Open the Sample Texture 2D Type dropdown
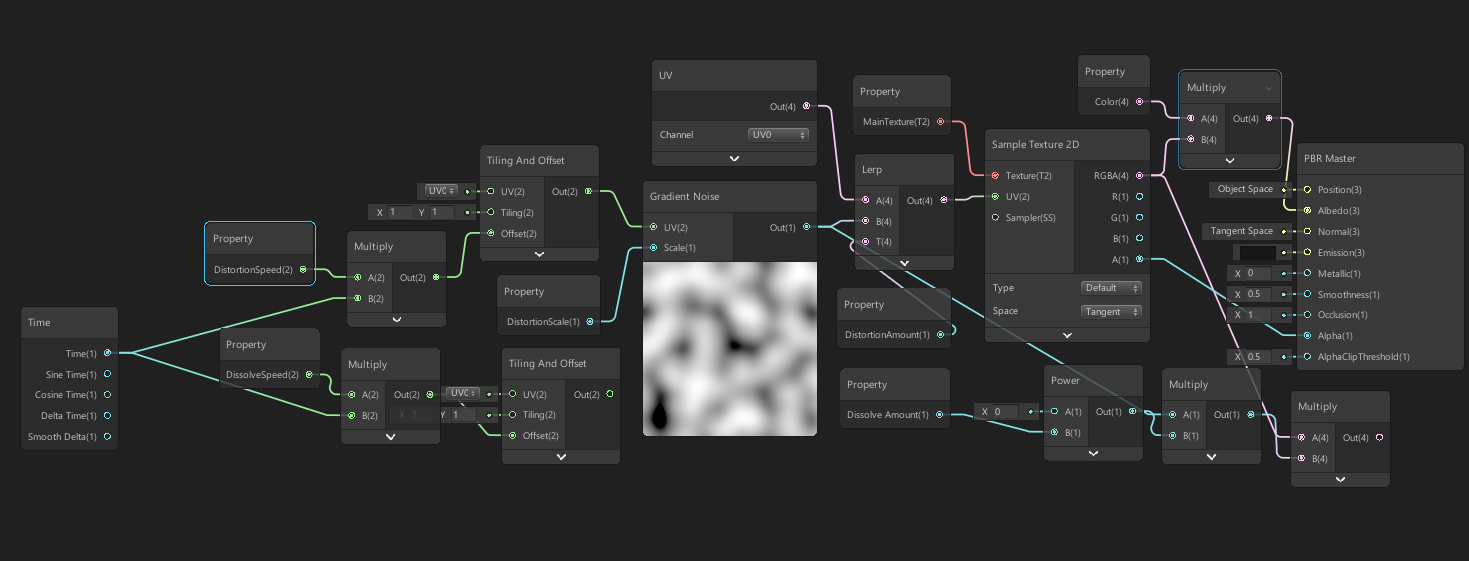 pyautogui.click(x=1111, y=288)
